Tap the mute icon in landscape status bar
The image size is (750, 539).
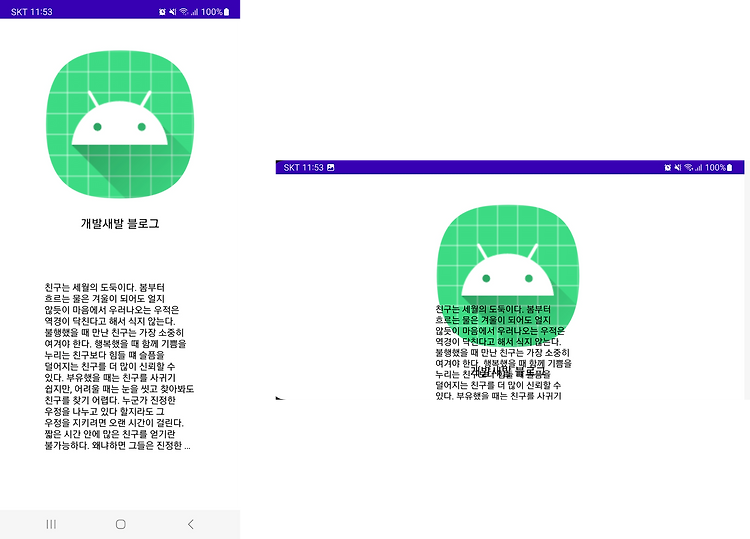[x=678, y=167]
